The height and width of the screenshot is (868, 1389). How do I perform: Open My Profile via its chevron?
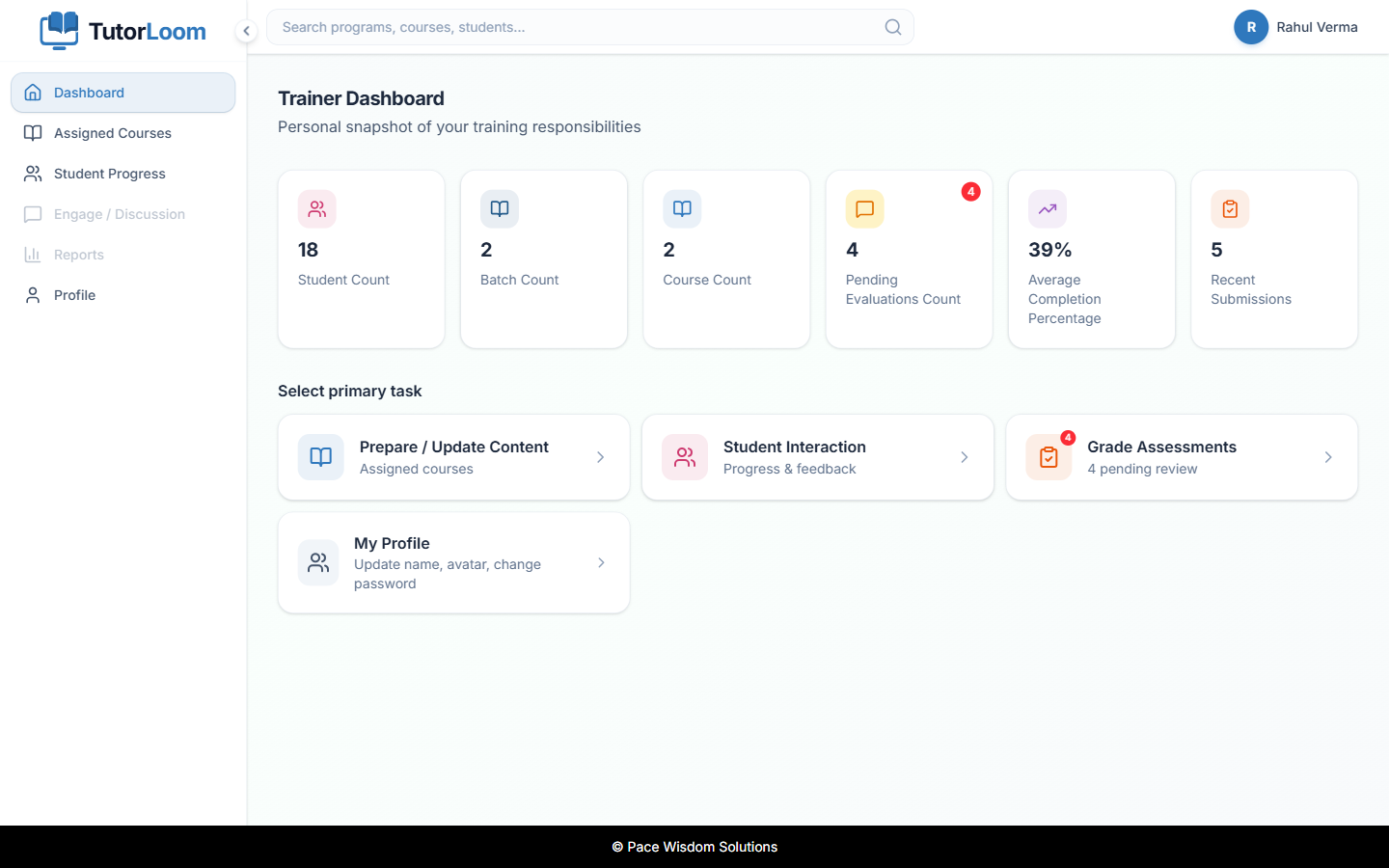601,562
